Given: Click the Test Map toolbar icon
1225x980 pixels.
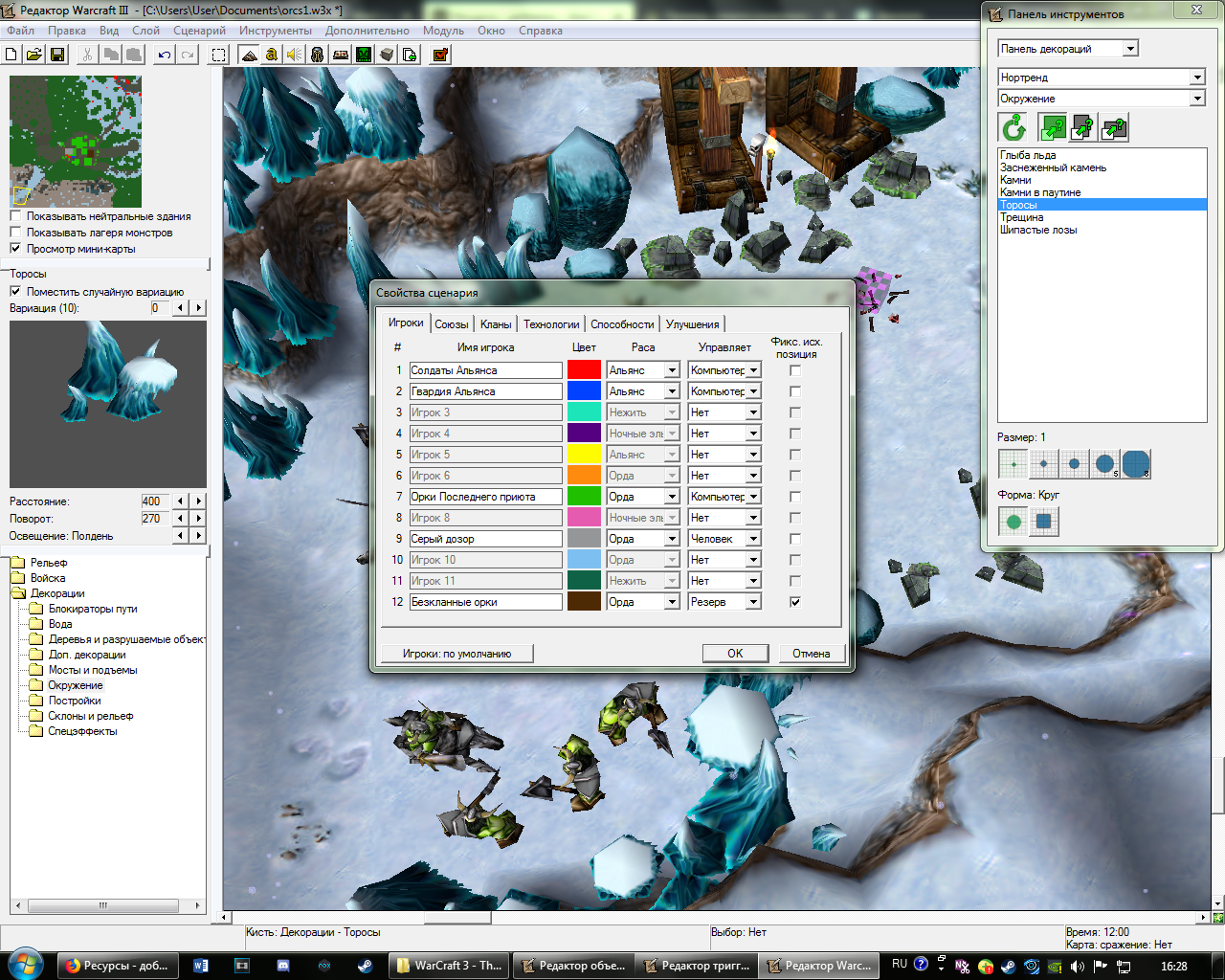Looking at the screenshot, I should [x=440, y=55].
